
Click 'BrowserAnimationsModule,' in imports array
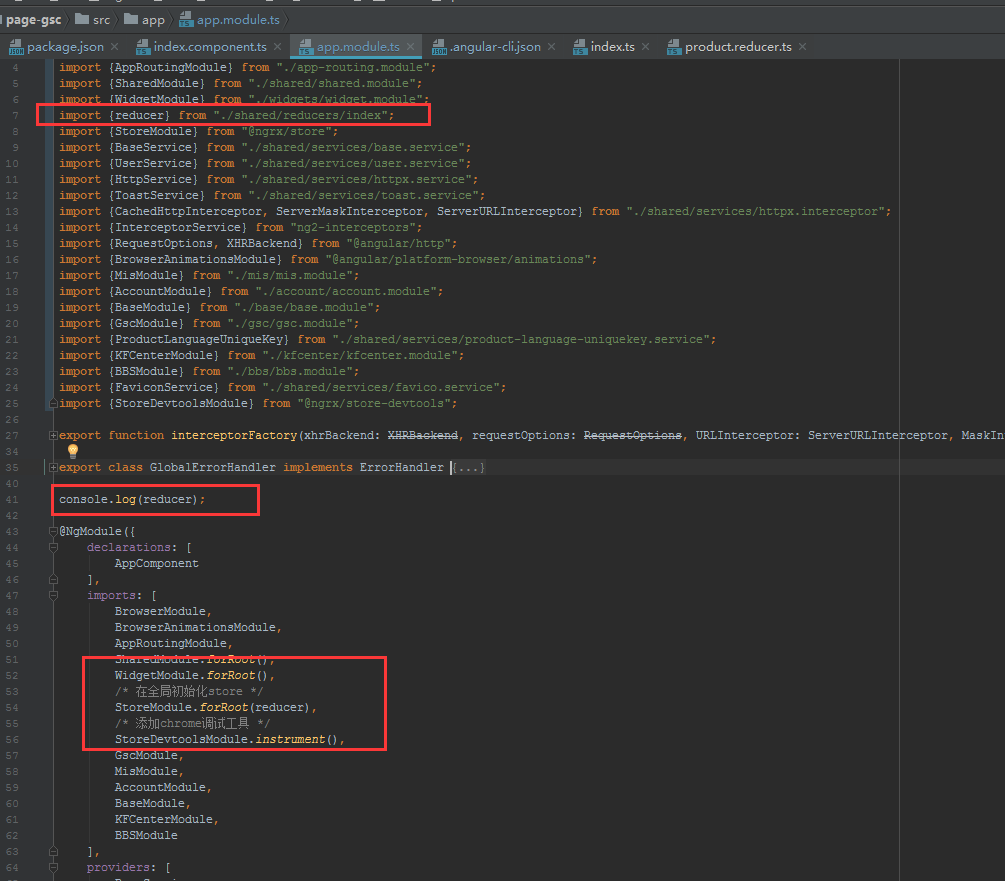pos(198,627)
